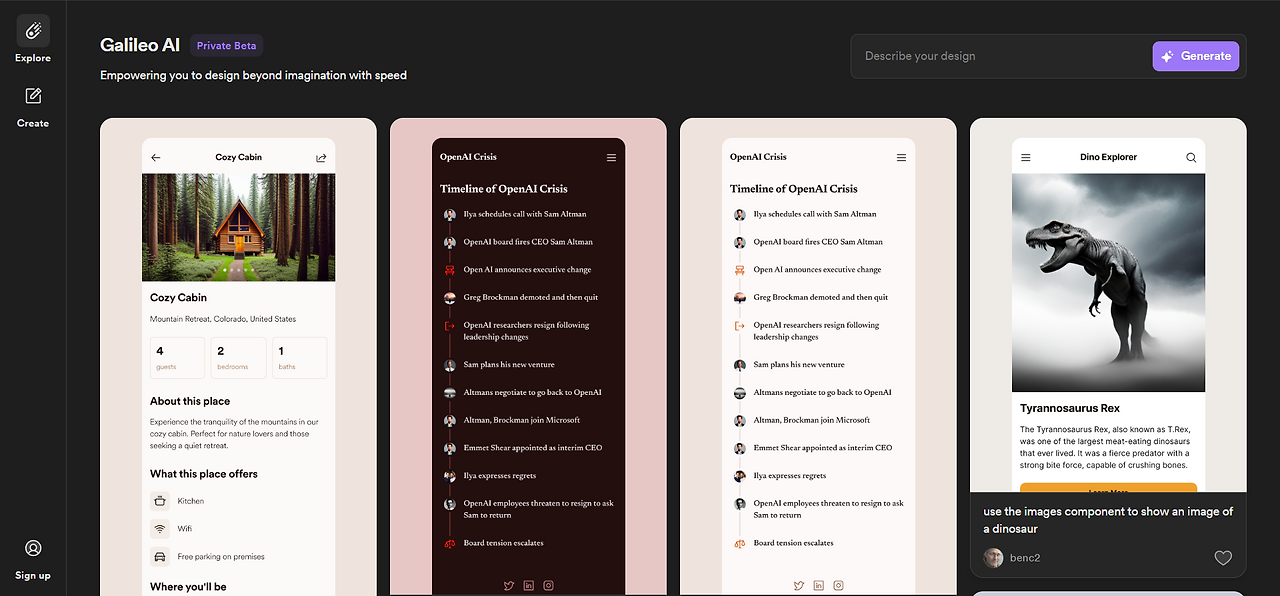Viewport: 1280px width, 596px height.
Task: Click the dinosaur prompt description text
Action: [x=1108, y=520]
